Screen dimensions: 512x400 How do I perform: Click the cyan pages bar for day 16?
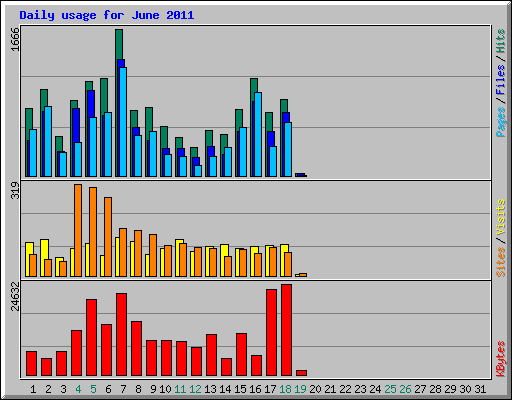[258, 134]
